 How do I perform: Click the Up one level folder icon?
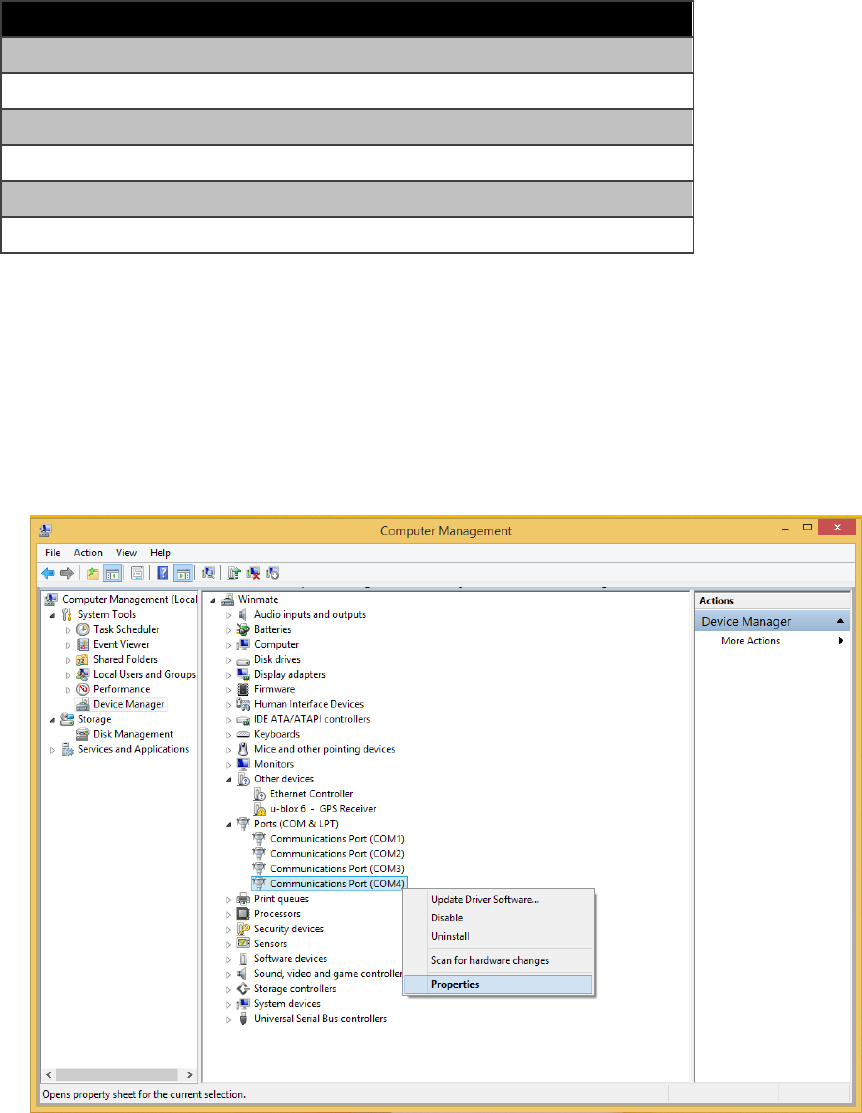click(x=92, y=574)
